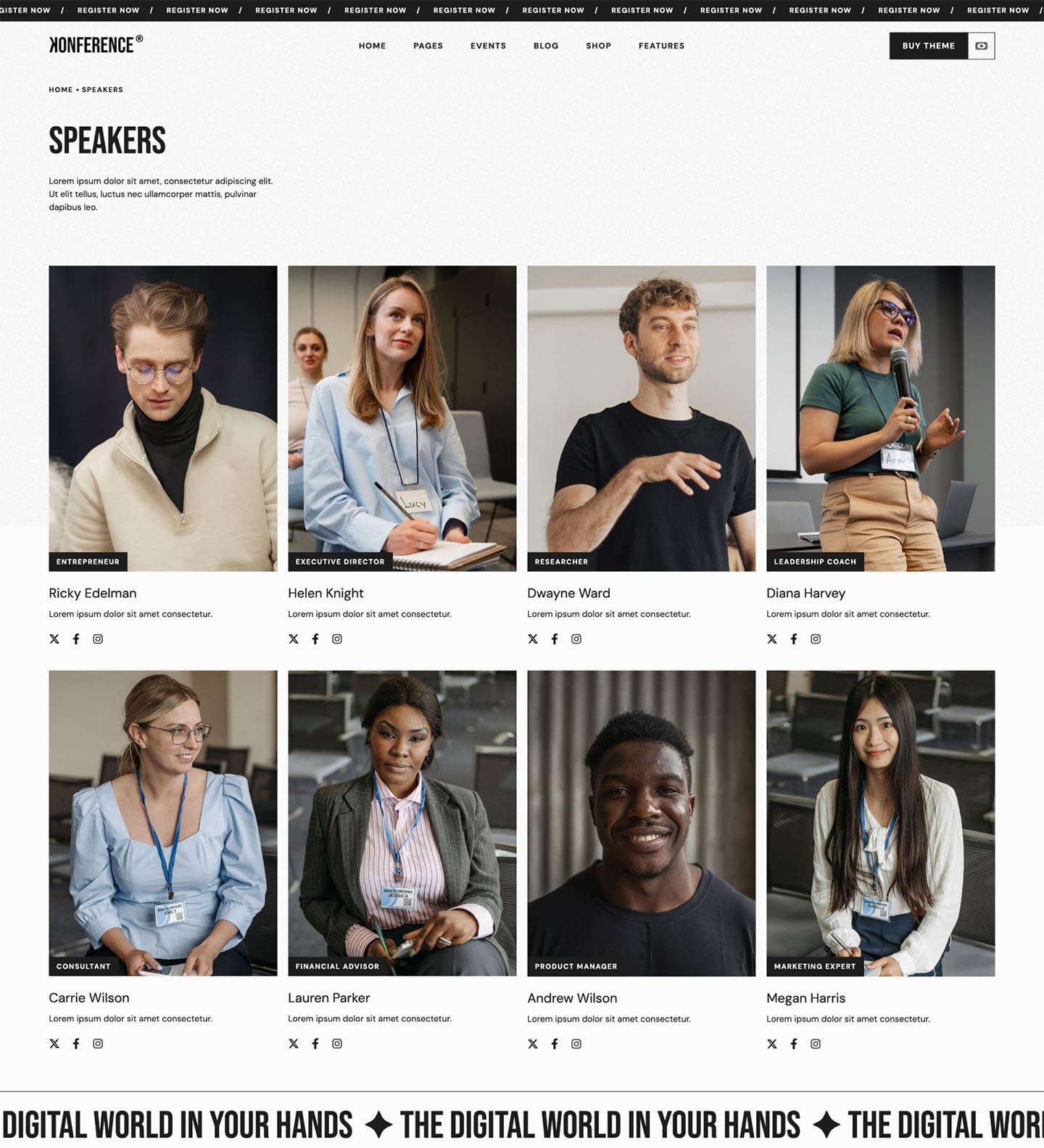The image size is (1044, 1148).
Task: Open Helen Knight's Facebook icon
Action: pyautogui.click(x=315, y=639)
